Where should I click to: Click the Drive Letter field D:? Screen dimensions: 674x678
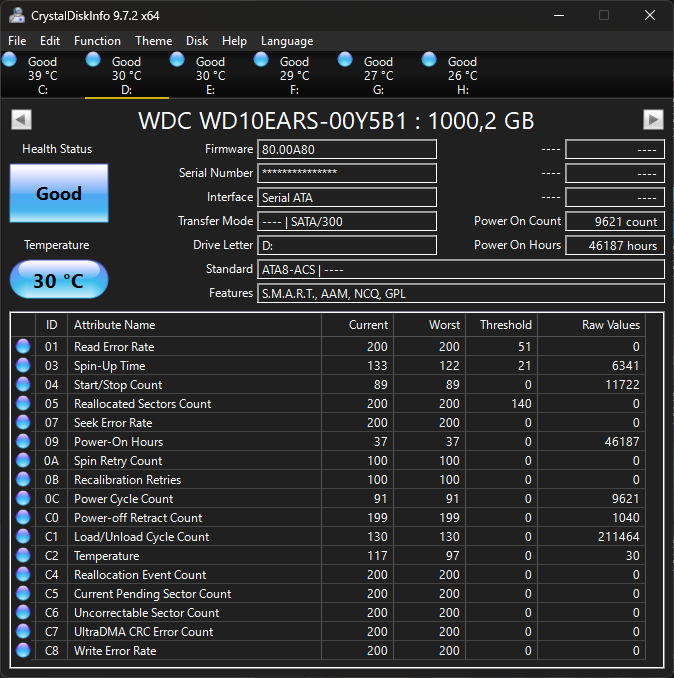[x=347, y=246]
